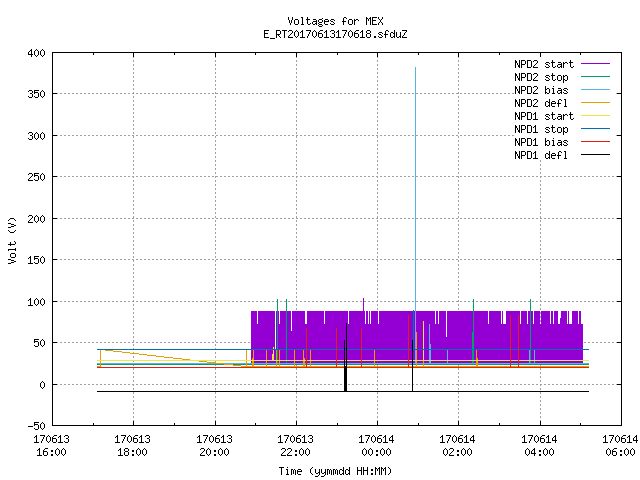This screenshot has width=640, height=480.
Task: Click the Time (yymmdd HH:MM) axis label
Action: point(335,471)
